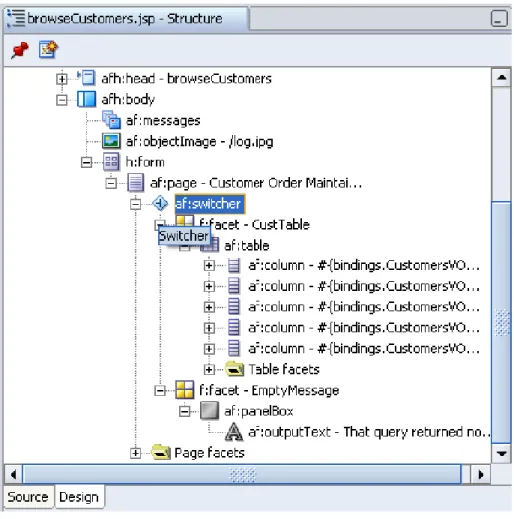Click the af:page document icon

click(136, 183)
